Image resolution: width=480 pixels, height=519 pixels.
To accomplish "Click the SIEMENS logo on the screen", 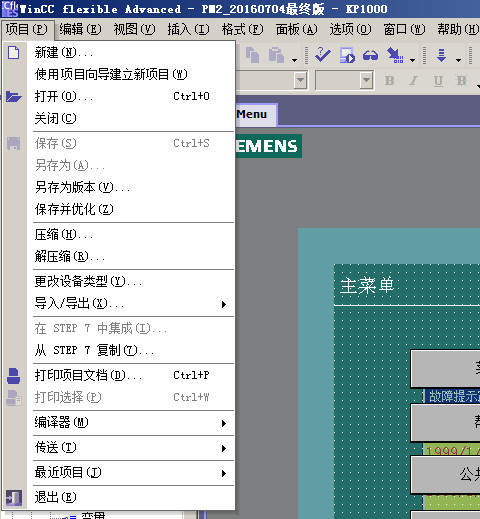I will (x=269, y=146).
